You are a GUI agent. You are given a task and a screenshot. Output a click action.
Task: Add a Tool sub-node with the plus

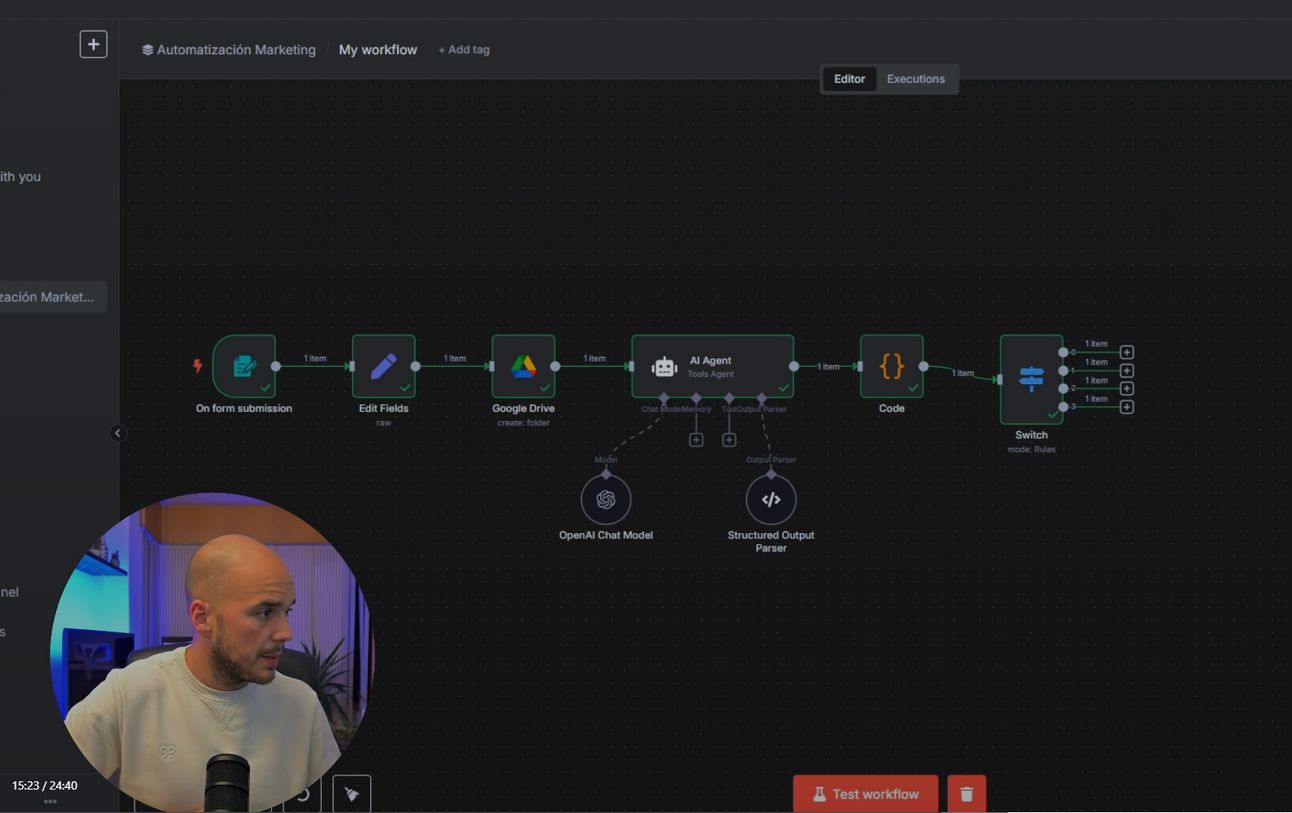click(729, 440)
